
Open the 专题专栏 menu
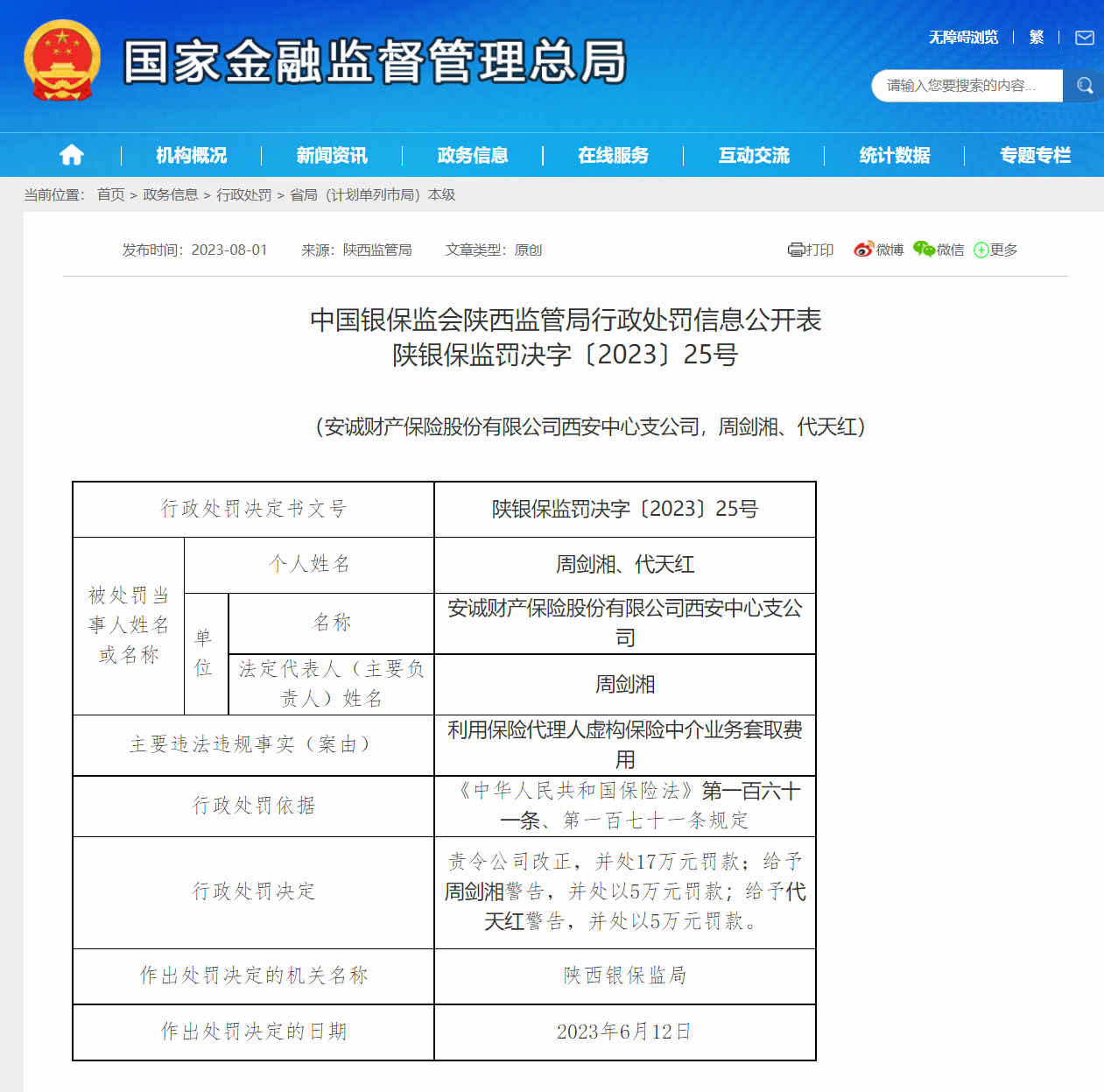coord(1035,155)
